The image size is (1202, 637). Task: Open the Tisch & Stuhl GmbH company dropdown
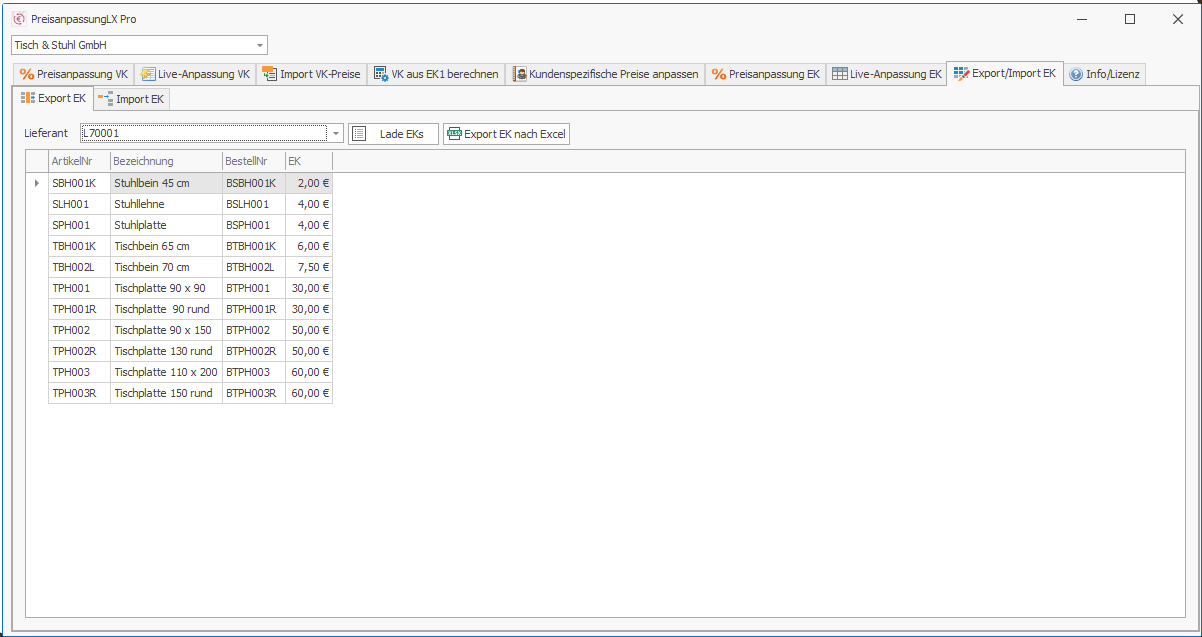click(260, 45)
